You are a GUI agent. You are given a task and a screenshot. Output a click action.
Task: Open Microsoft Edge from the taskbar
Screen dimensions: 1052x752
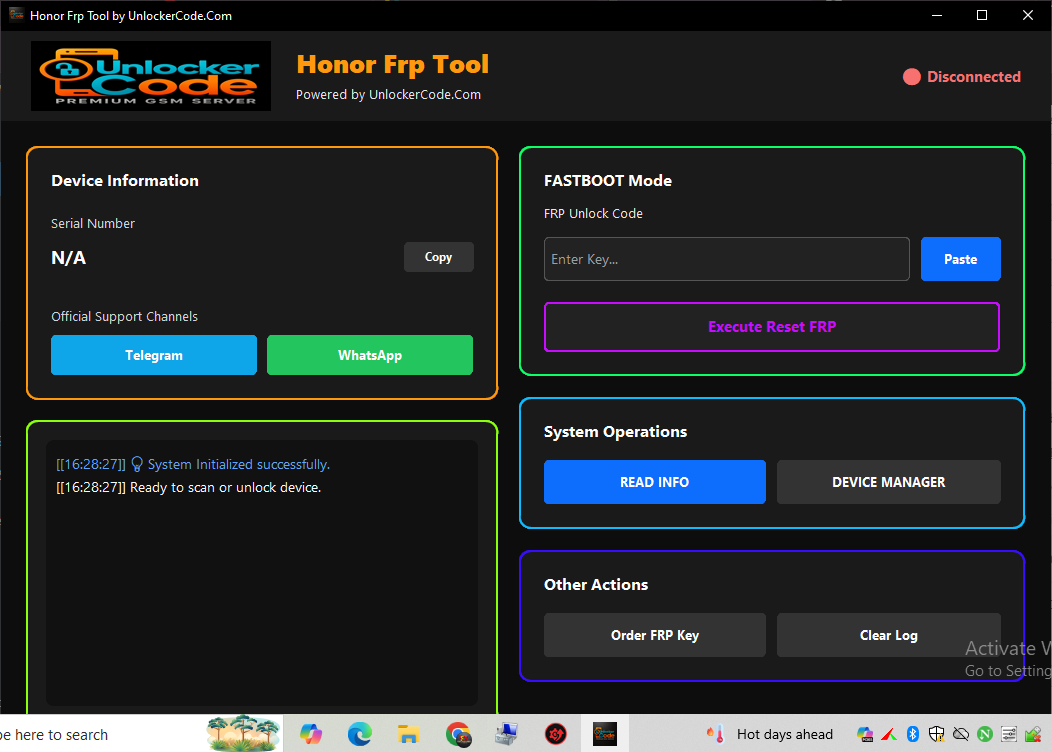click(x=360, y=735)
